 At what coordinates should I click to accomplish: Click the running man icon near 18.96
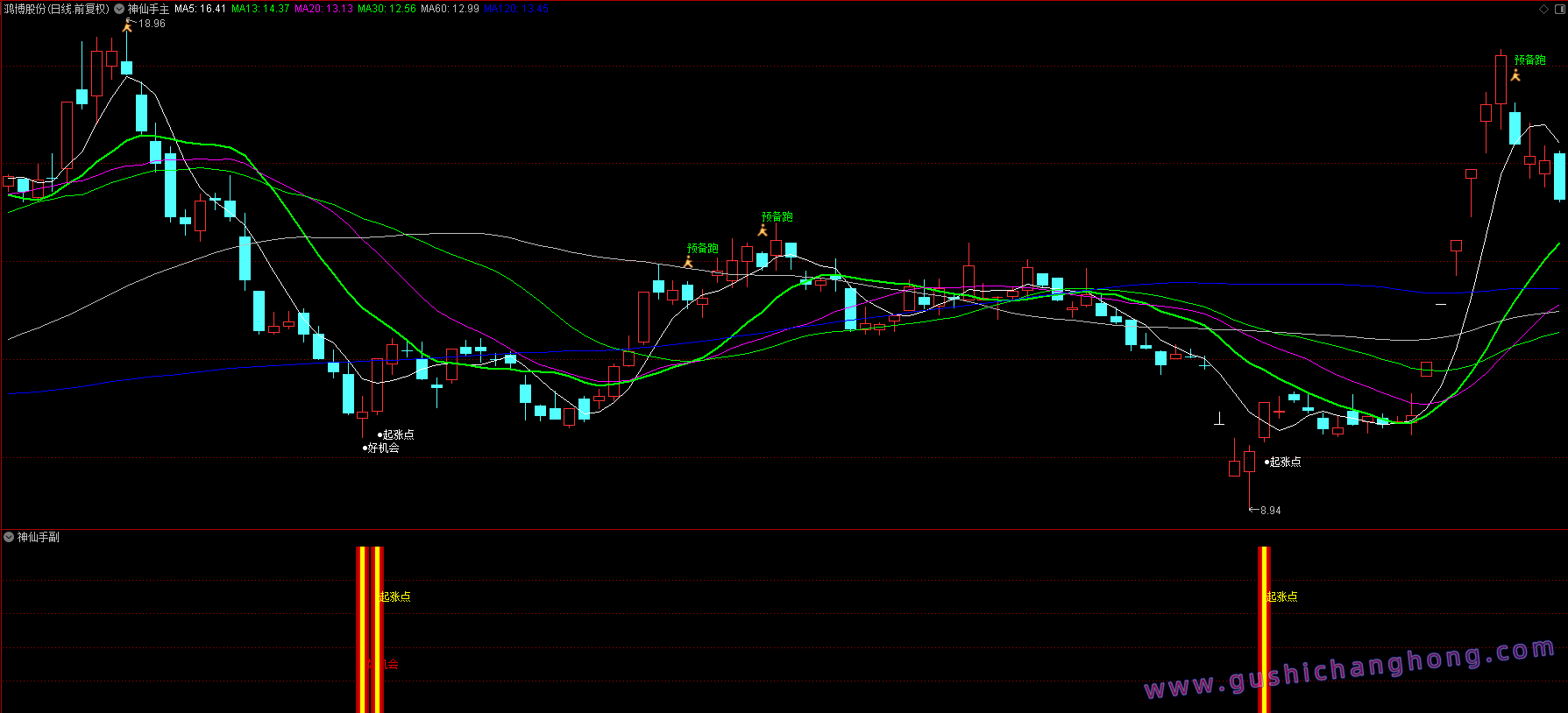coord(128,25)
